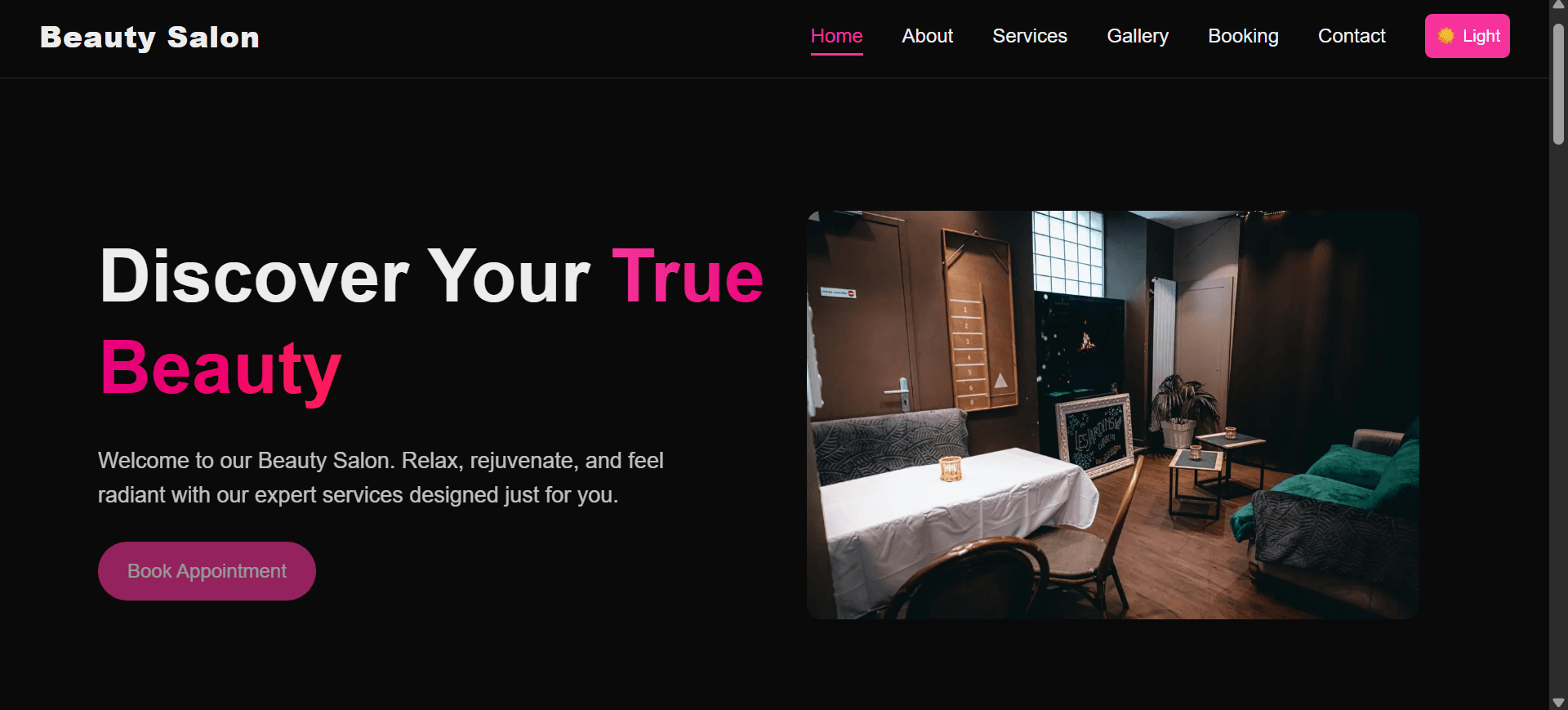Click the Discover Your True Beauty heading

pos(431,322)
